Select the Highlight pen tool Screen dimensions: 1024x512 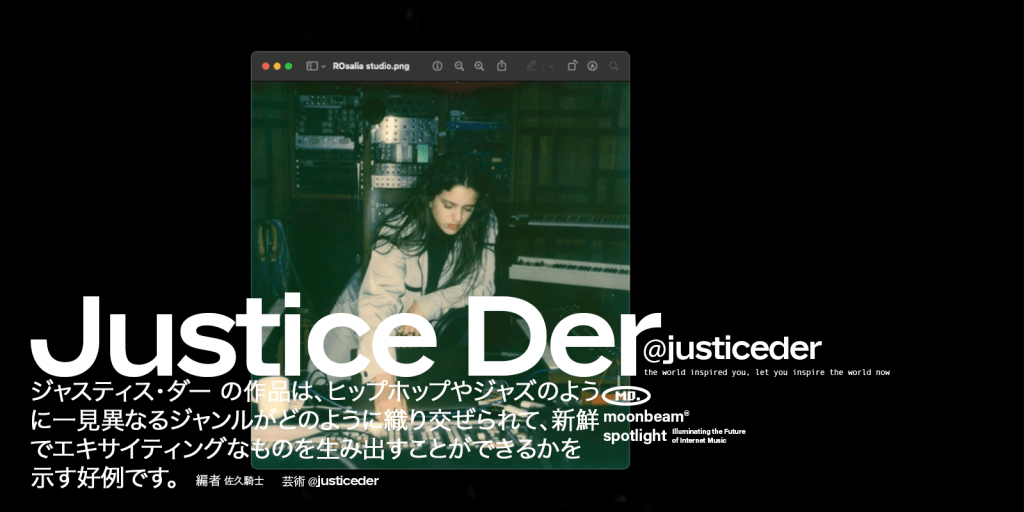pos(532,66)
